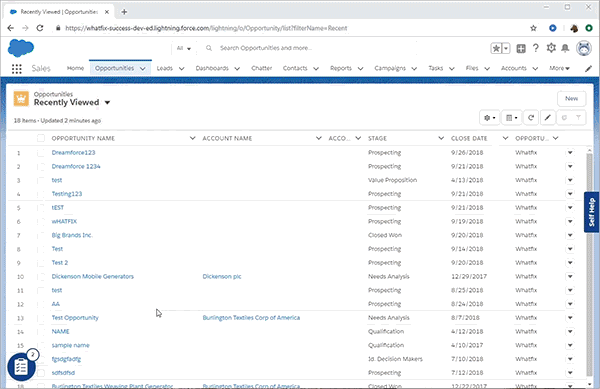Image resolution: width=600 pixels, height=389 pixels.
Task: Click the Charts icon in list toolbar
Action: [564, 118]
